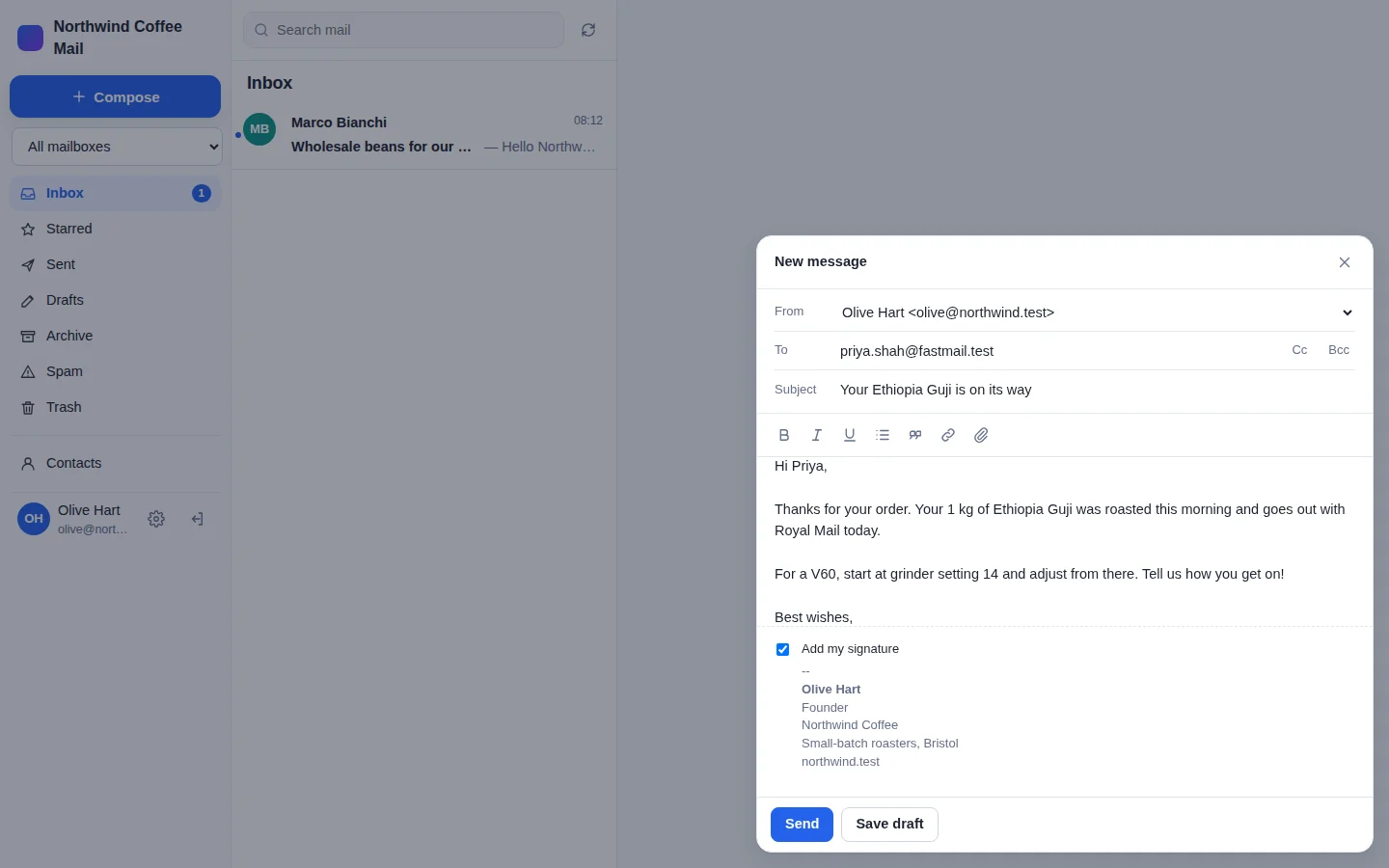Open the Inbox folder
Viewport: 1389px width, 868px height.
pyautogui.click(x=116, y=193)
